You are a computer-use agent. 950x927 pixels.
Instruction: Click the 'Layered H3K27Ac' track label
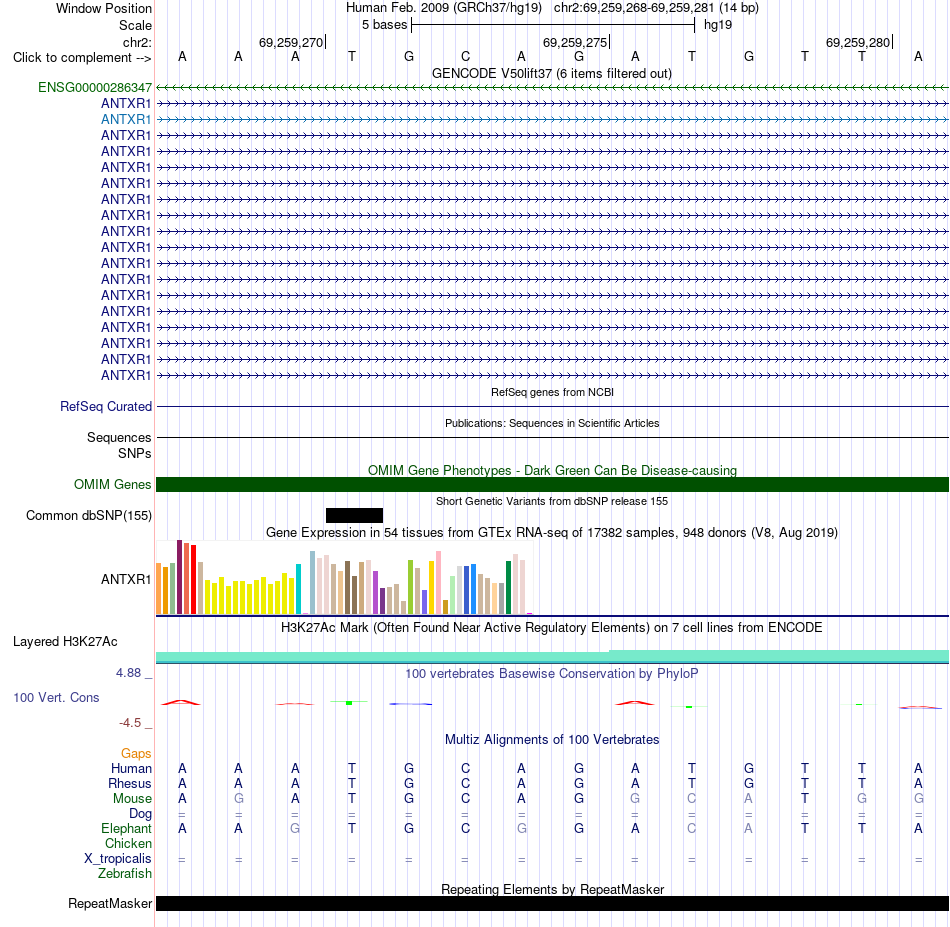tap(65, 642)
